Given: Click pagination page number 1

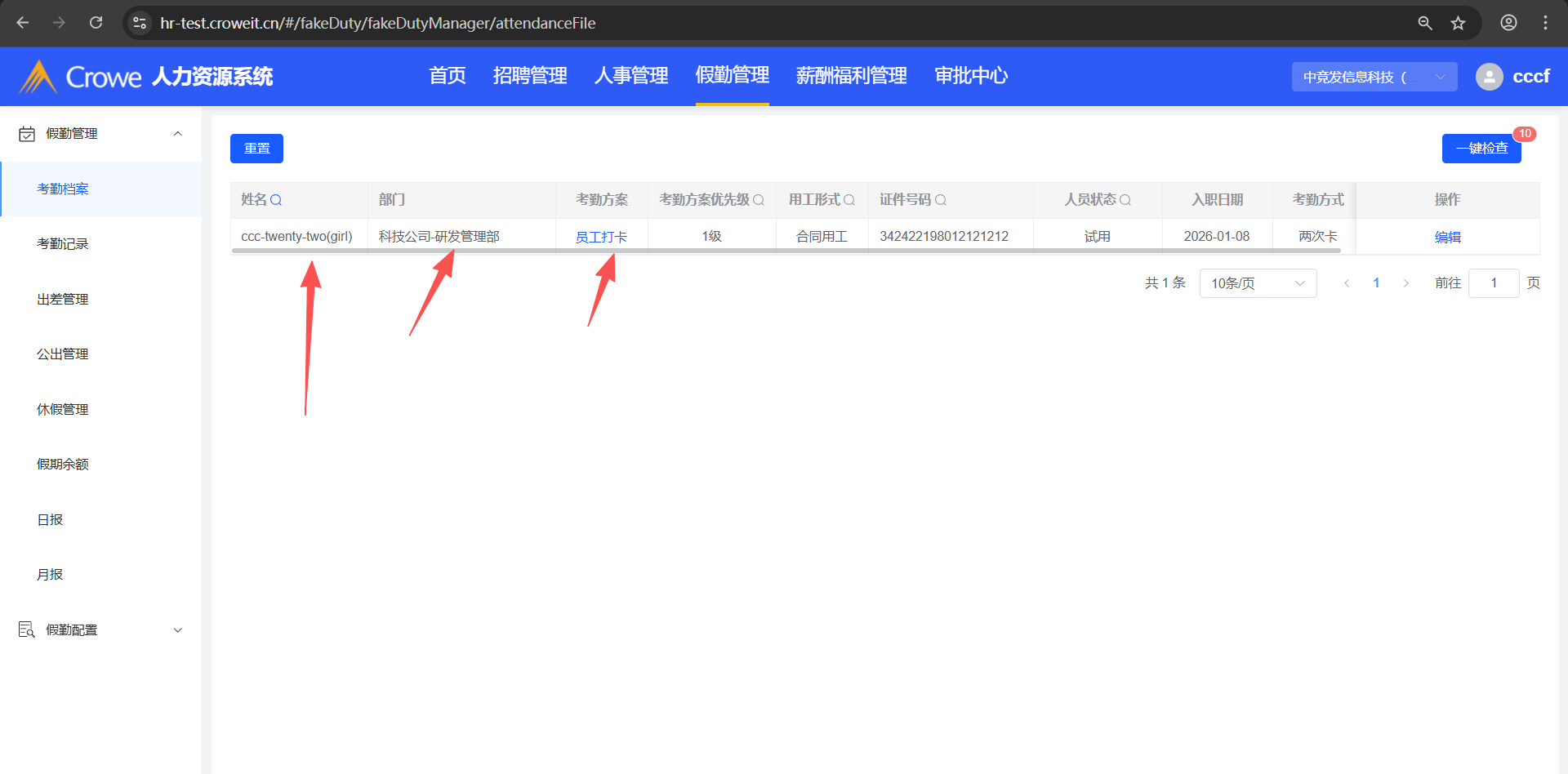Looking at the screenshot, I should [1376, 283].
